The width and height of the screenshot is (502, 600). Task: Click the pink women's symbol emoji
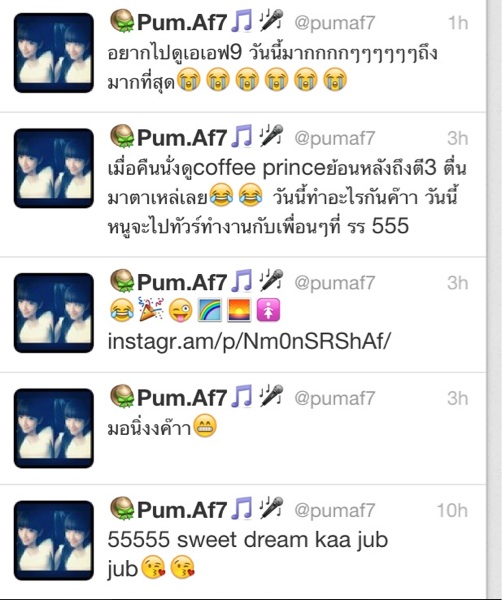(268, 310)
